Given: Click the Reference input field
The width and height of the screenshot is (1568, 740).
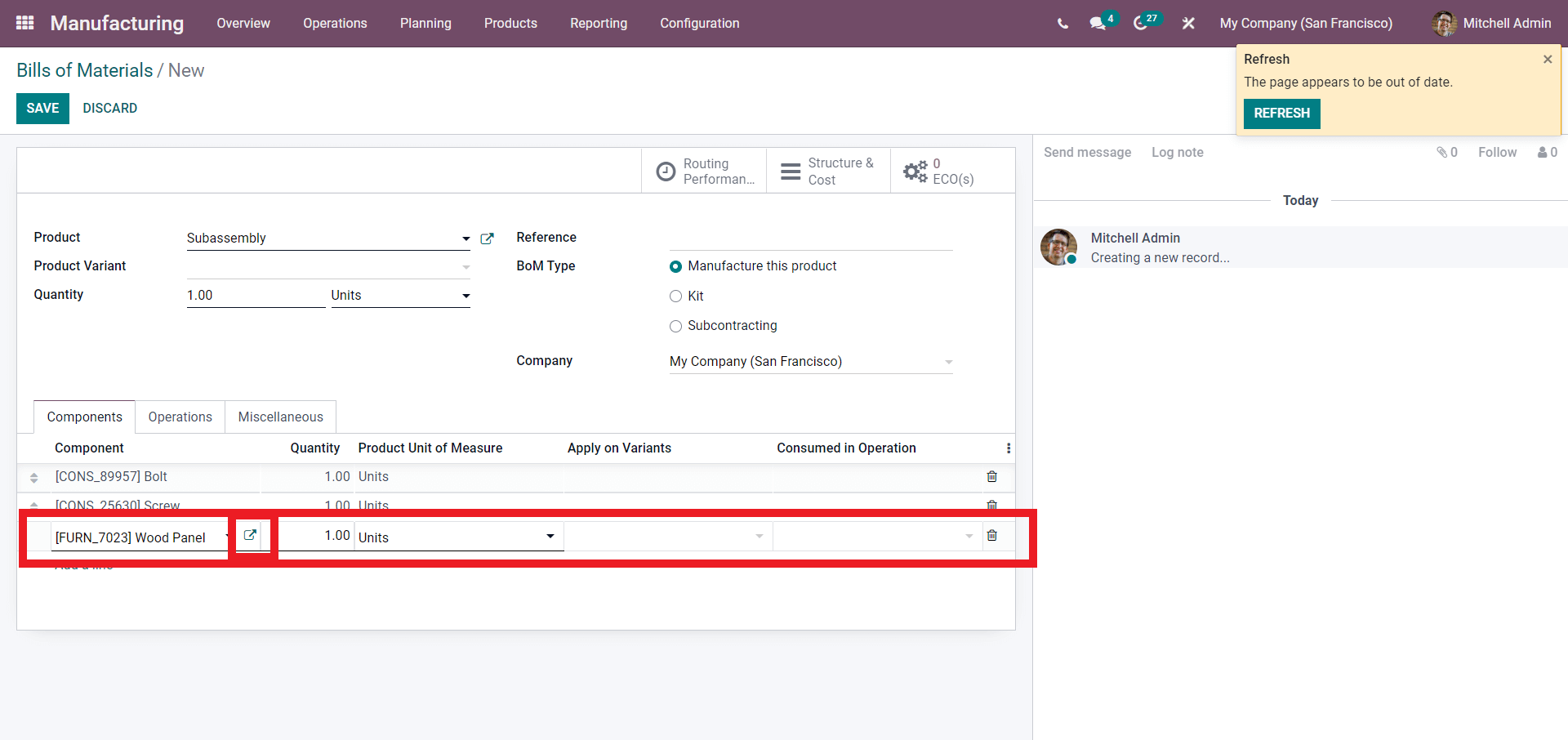Looking at the screenshot, I should point(811,238).
